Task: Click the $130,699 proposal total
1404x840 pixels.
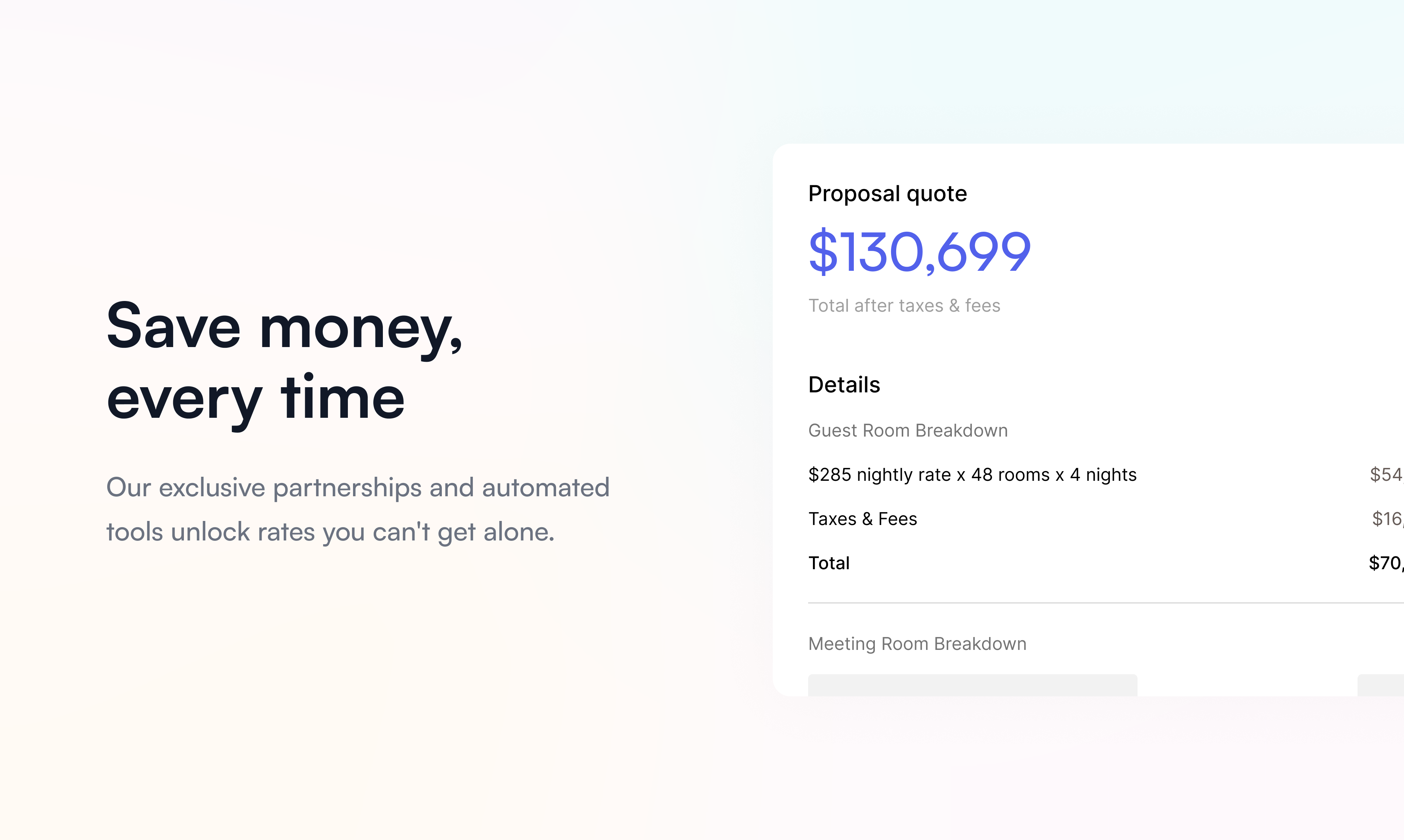Action: pyautogui.click(x=919, y=252)
